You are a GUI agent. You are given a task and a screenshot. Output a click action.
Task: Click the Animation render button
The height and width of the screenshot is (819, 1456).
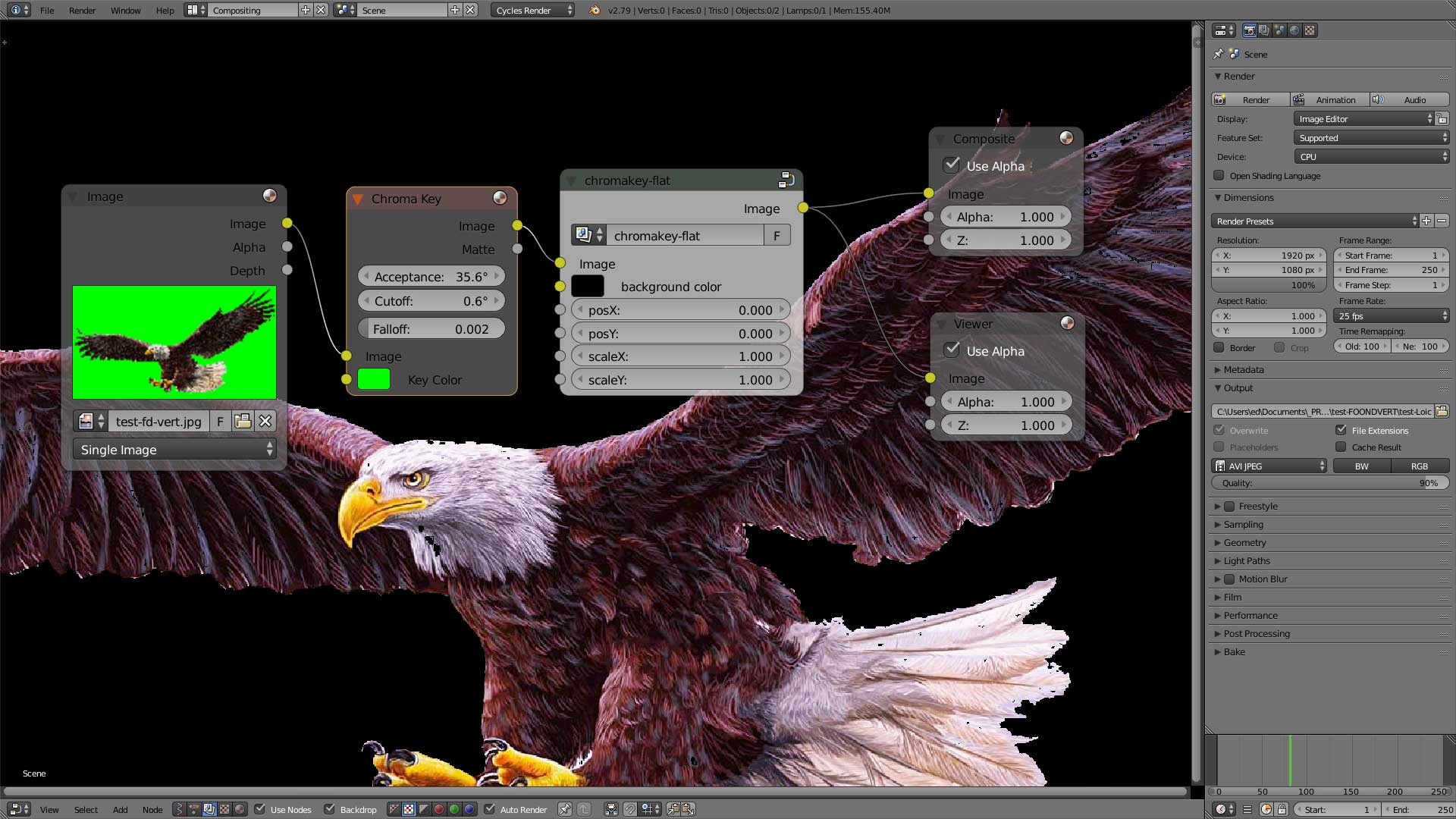click(x=1330, y=99)
